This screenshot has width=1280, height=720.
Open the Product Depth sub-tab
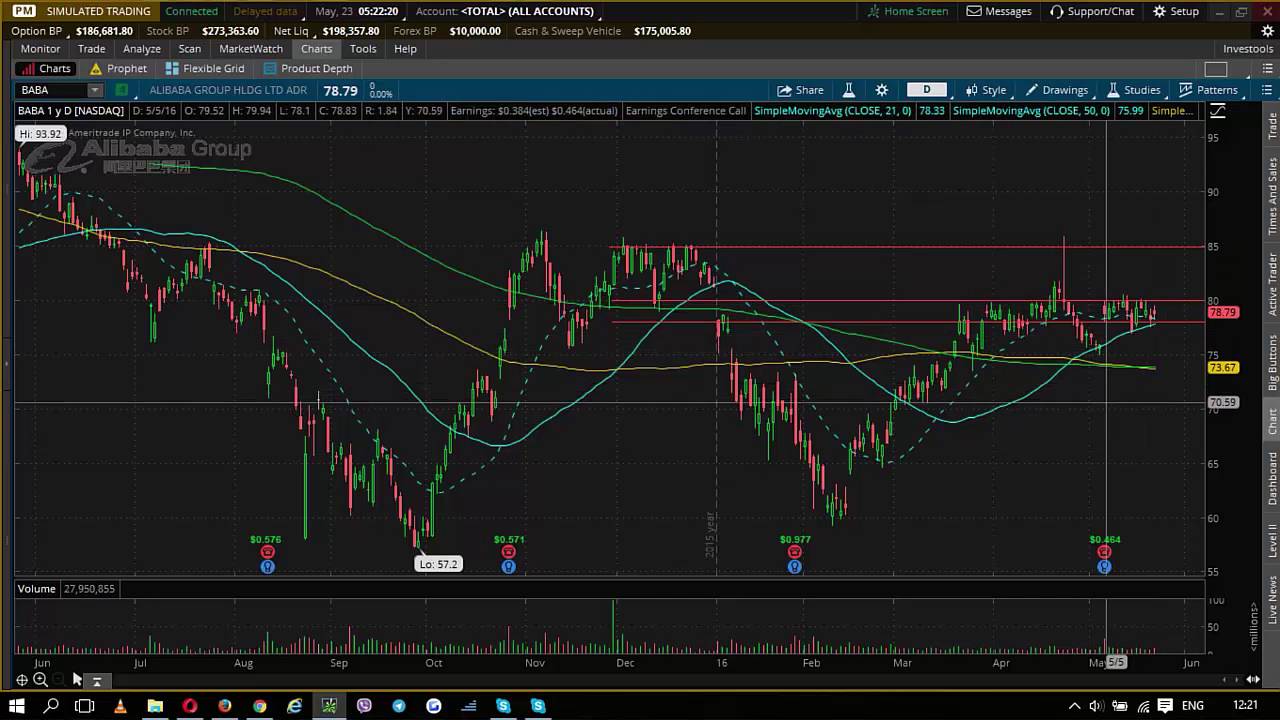pos(308,69)
